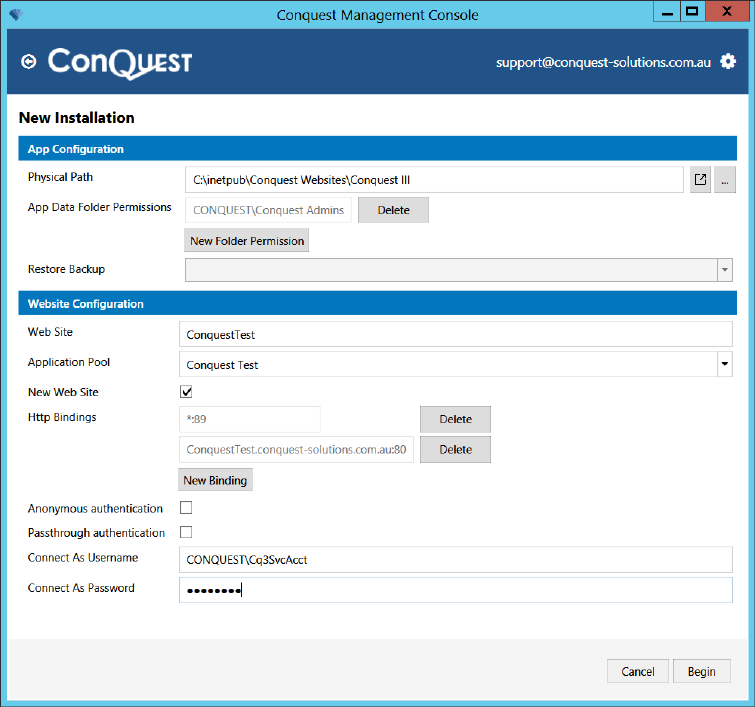
Task: Click the Http Bindings label
Action: [x=62, y=417]
